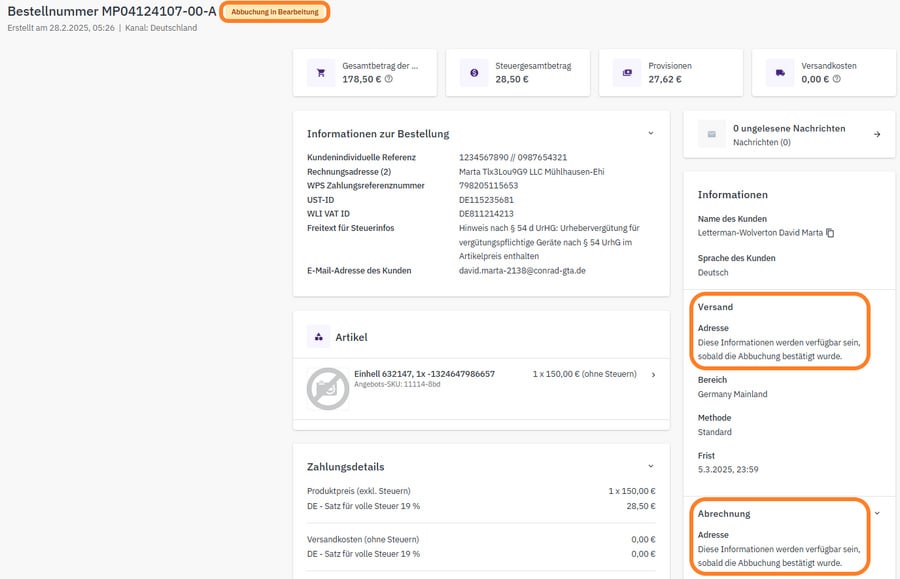Toggle the Abrechnung section chevron
This screenshot has width=900, height=579.
coord(877,513)
